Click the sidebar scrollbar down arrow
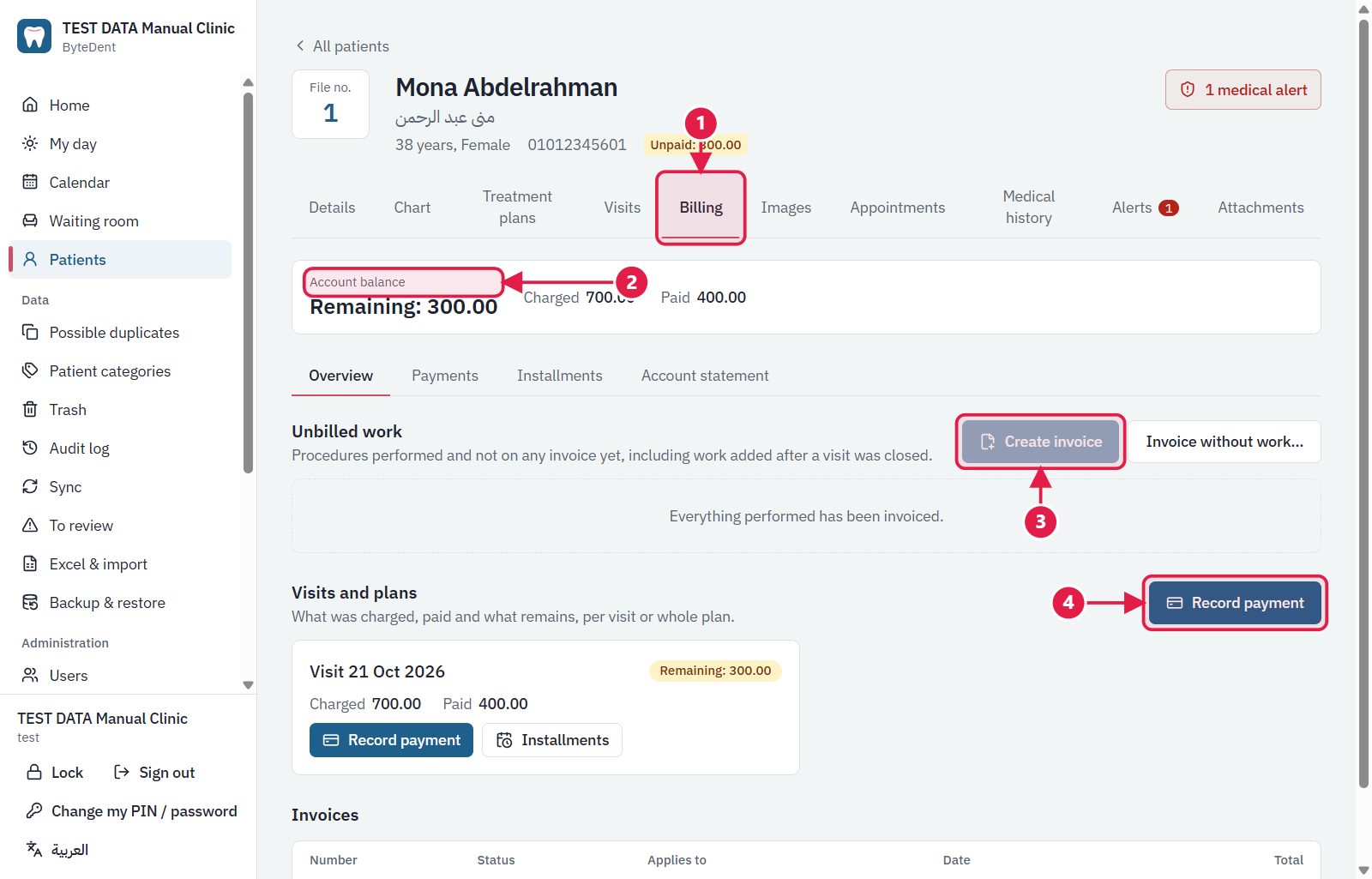1372x879 pixels. point(248,685)
